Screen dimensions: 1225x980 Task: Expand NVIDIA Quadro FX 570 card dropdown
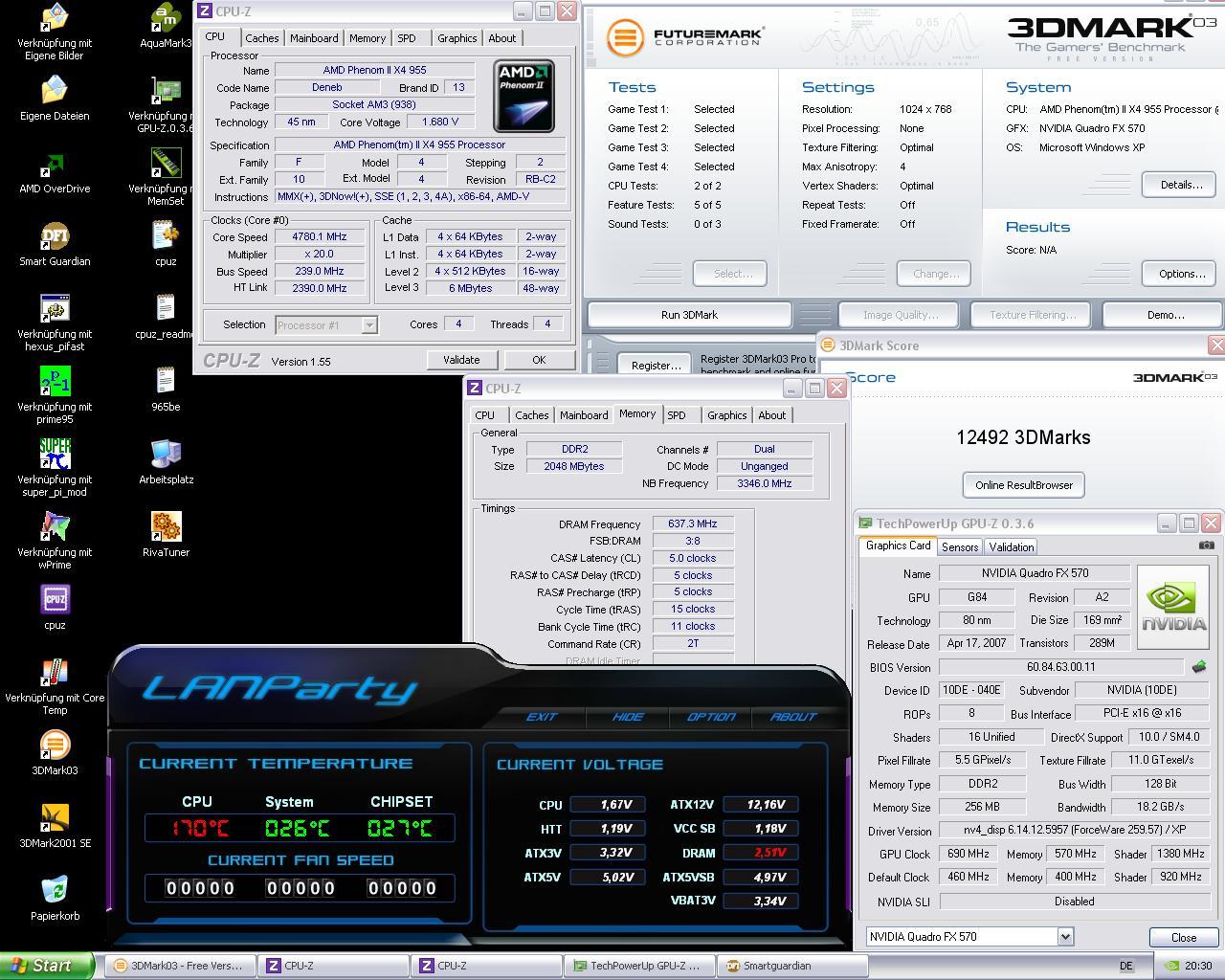point(970,937)
